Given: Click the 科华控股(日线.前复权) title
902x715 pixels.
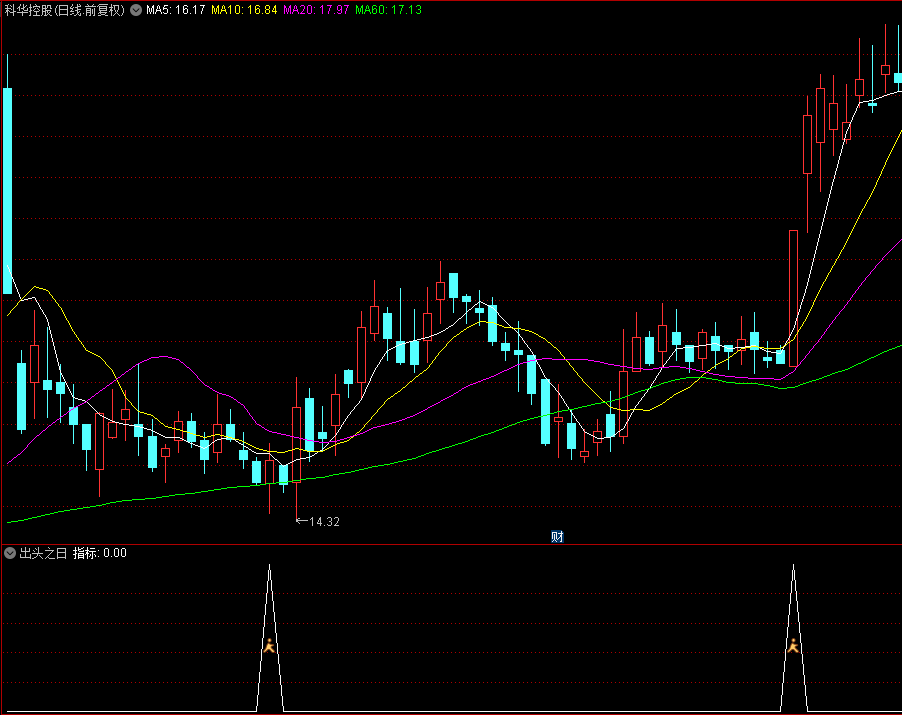Looking at the screenshot, I should click(64, 10).
